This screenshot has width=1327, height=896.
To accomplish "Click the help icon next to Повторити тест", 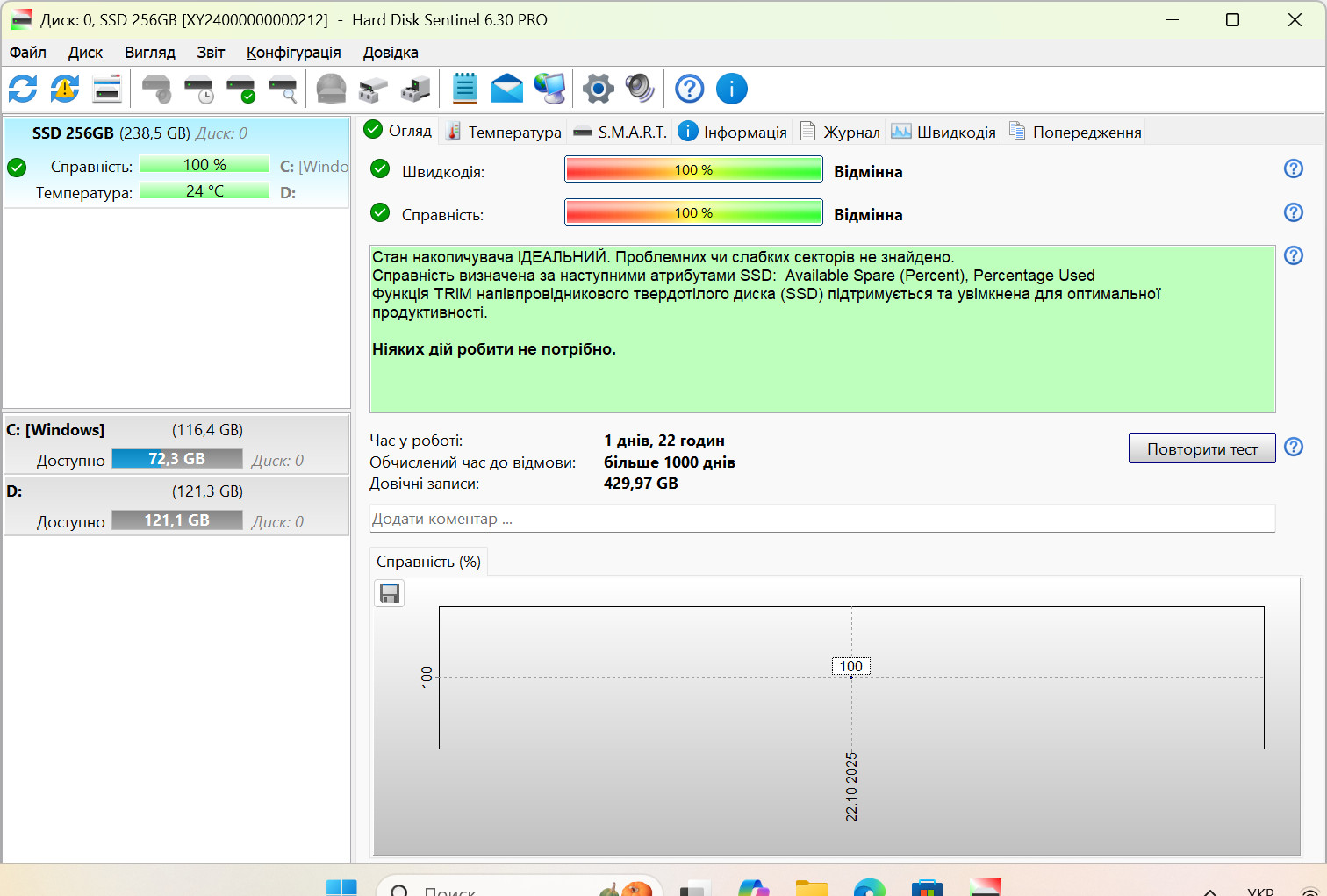I will (1294, 447).
